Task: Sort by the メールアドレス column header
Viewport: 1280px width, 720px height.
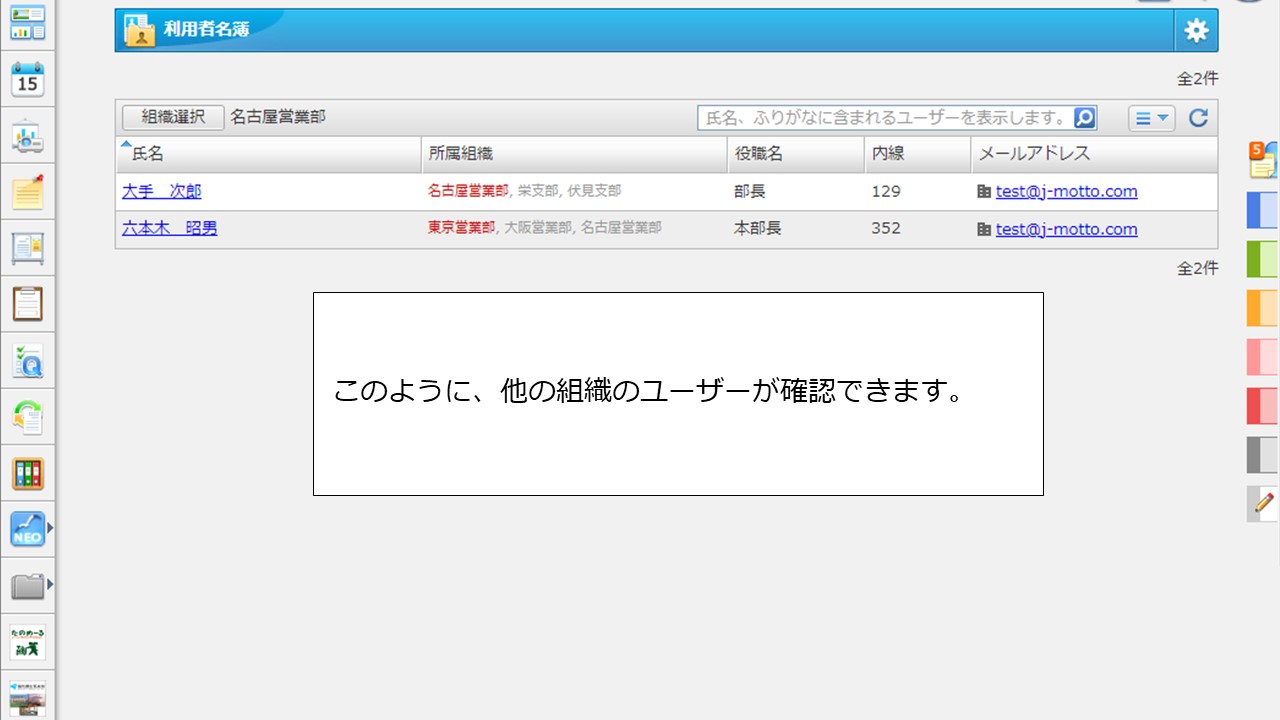Action: pos(1094,154)
